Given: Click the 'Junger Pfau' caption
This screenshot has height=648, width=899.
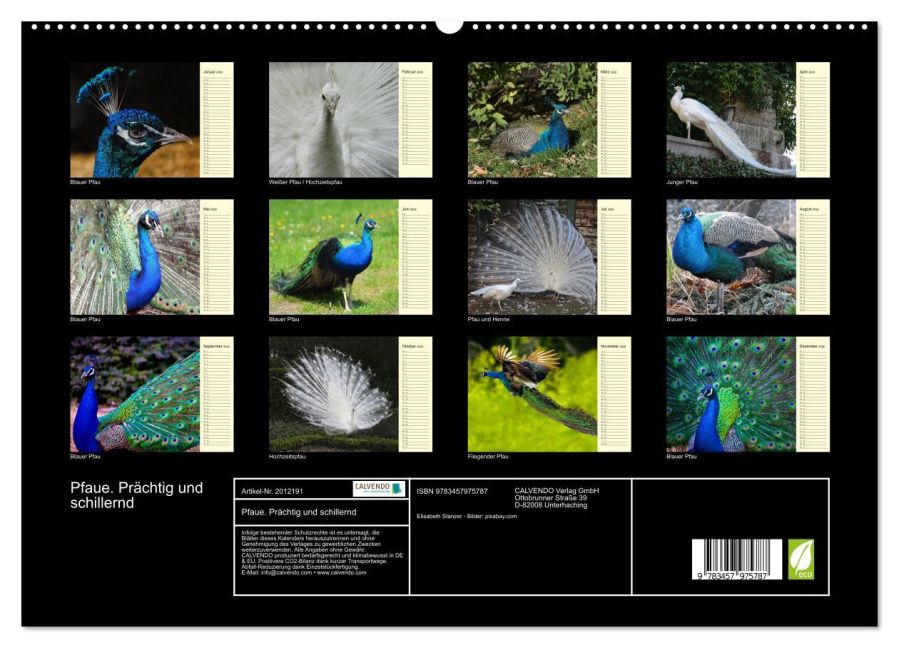Looking at the screenshot, I should 682,182.
